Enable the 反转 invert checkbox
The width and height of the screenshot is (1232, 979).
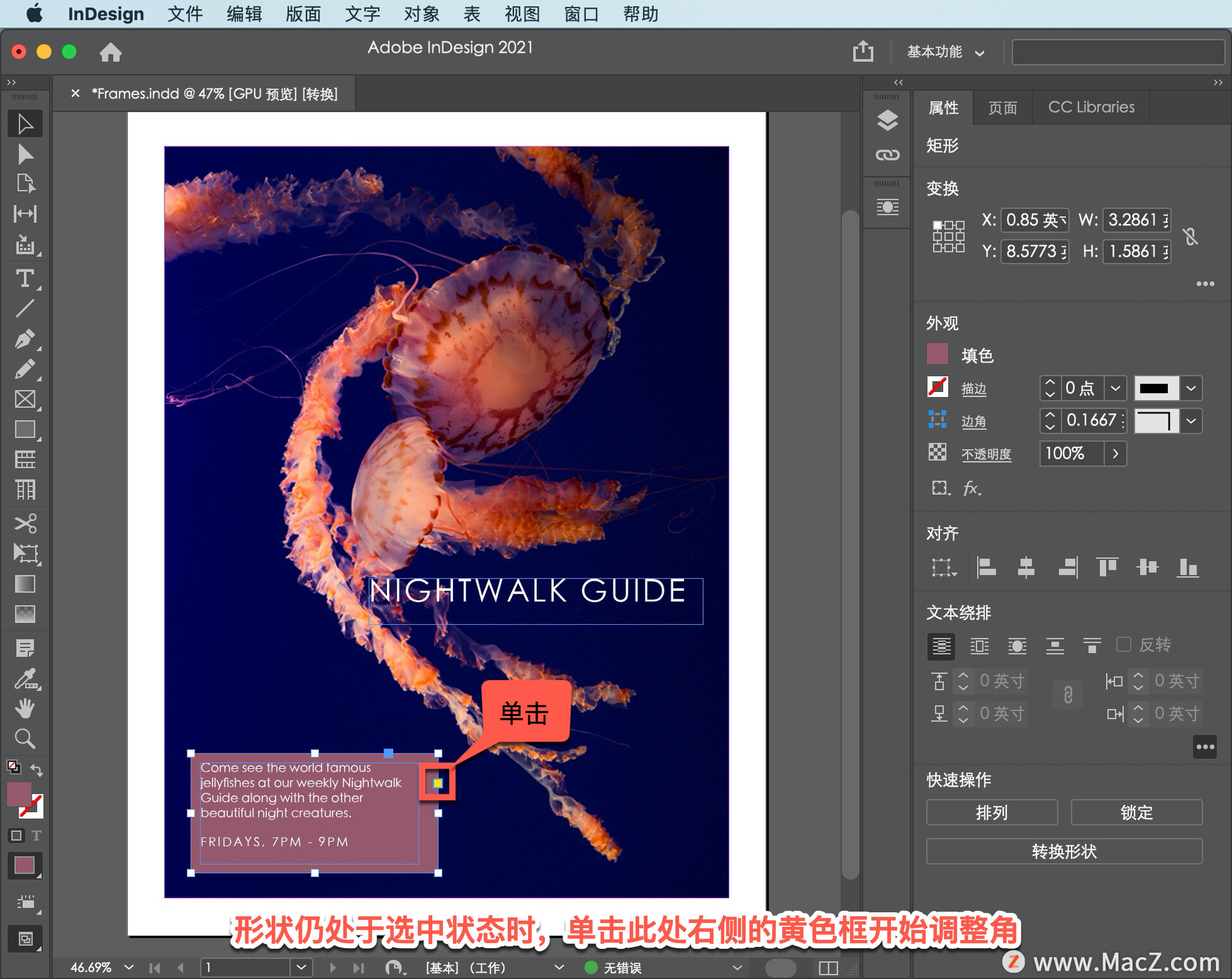tap(1123, 644)
